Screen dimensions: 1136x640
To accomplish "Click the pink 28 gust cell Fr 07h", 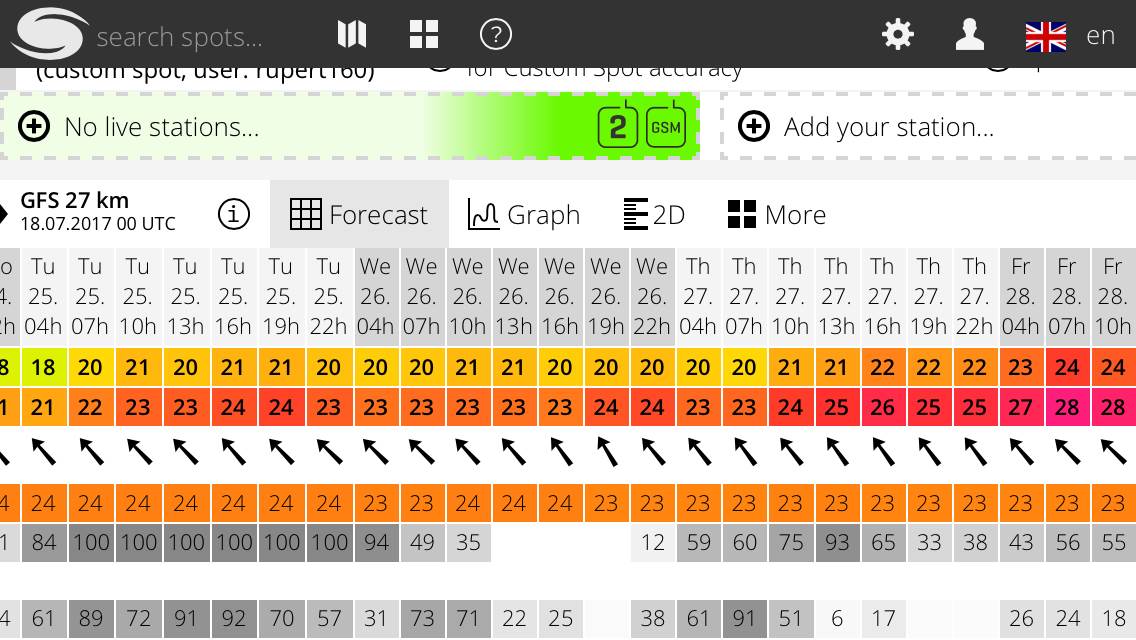I will click(x=1067, y=408).
